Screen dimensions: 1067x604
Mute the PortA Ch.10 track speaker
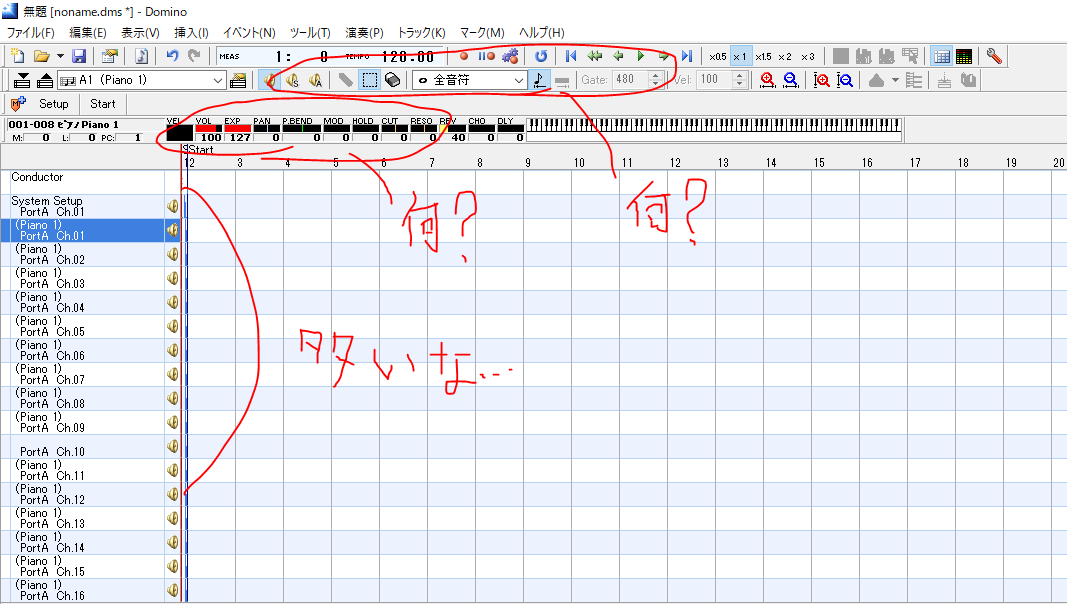click(x=173, y=446)
